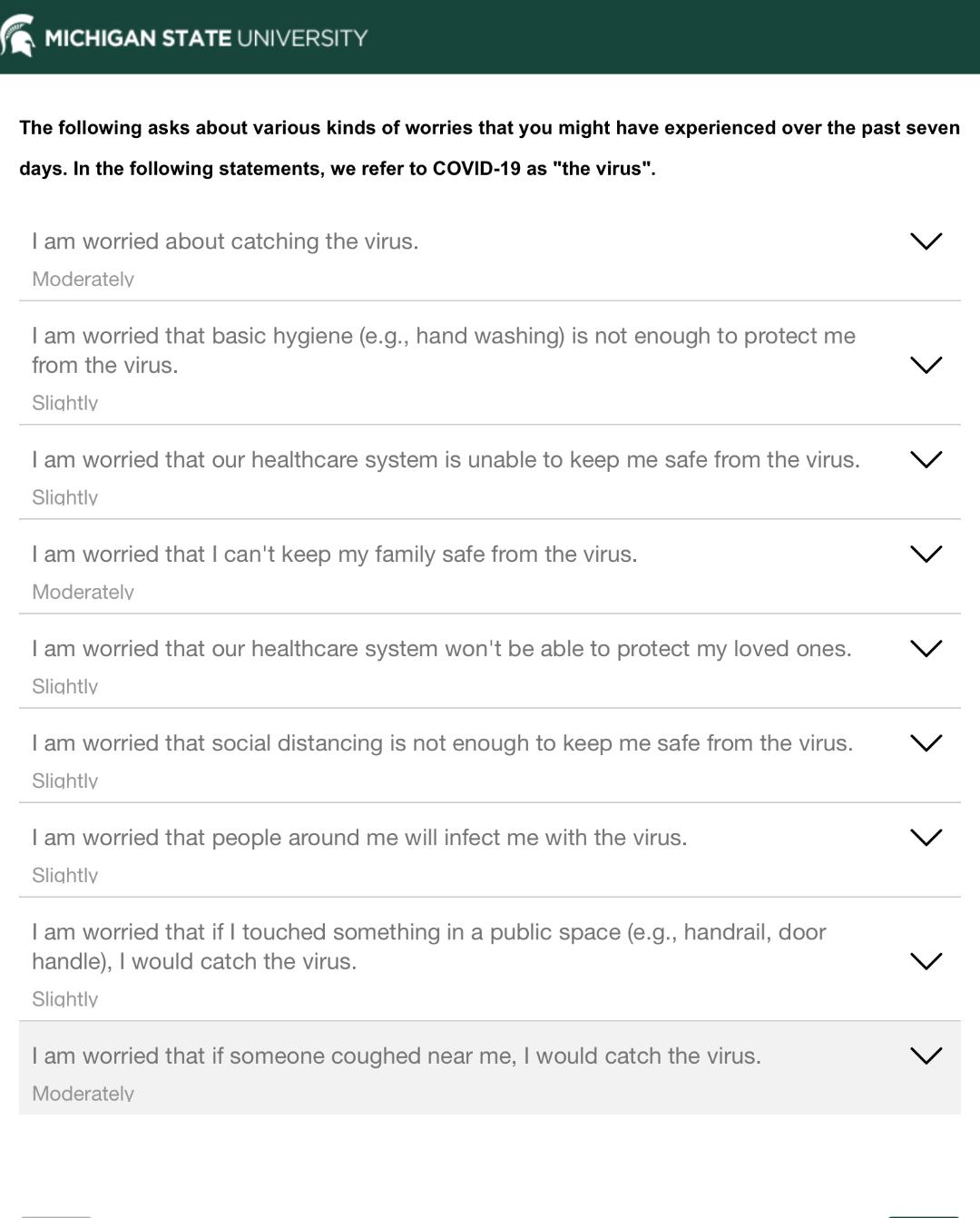The height and width of the screenshot is (1218, 980).
Task: Open the 'Moderately' answer under catching the virus
Action: (x=83, y=279)
